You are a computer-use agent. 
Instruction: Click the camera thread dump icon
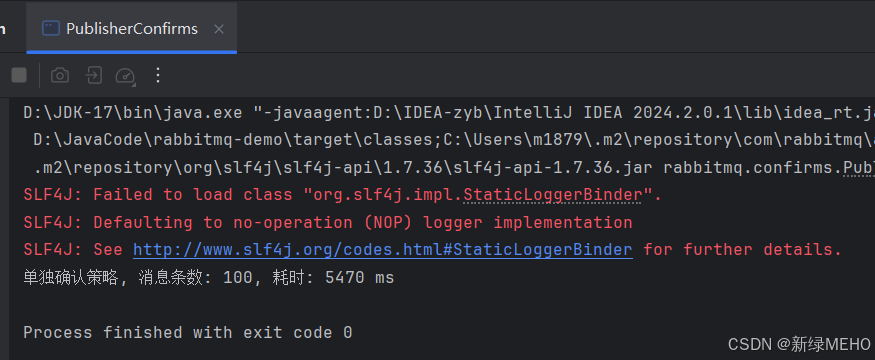tap(60, 75)
